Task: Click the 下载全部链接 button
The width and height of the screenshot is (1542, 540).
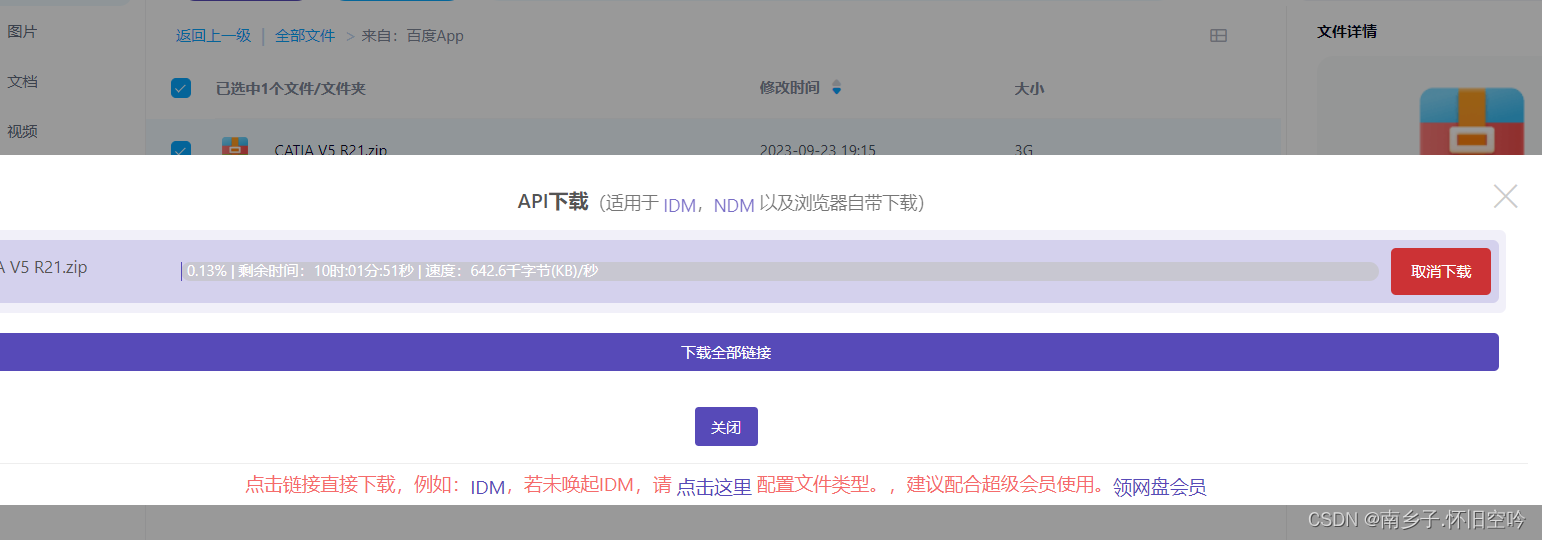Action: tap(726, 352)
